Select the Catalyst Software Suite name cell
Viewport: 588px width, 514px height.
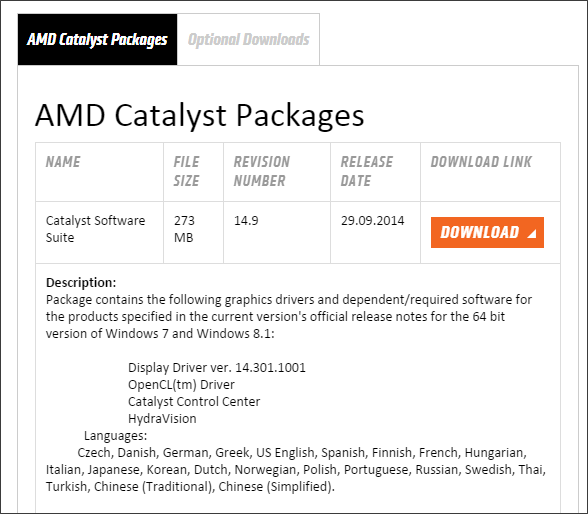point(99,232)
